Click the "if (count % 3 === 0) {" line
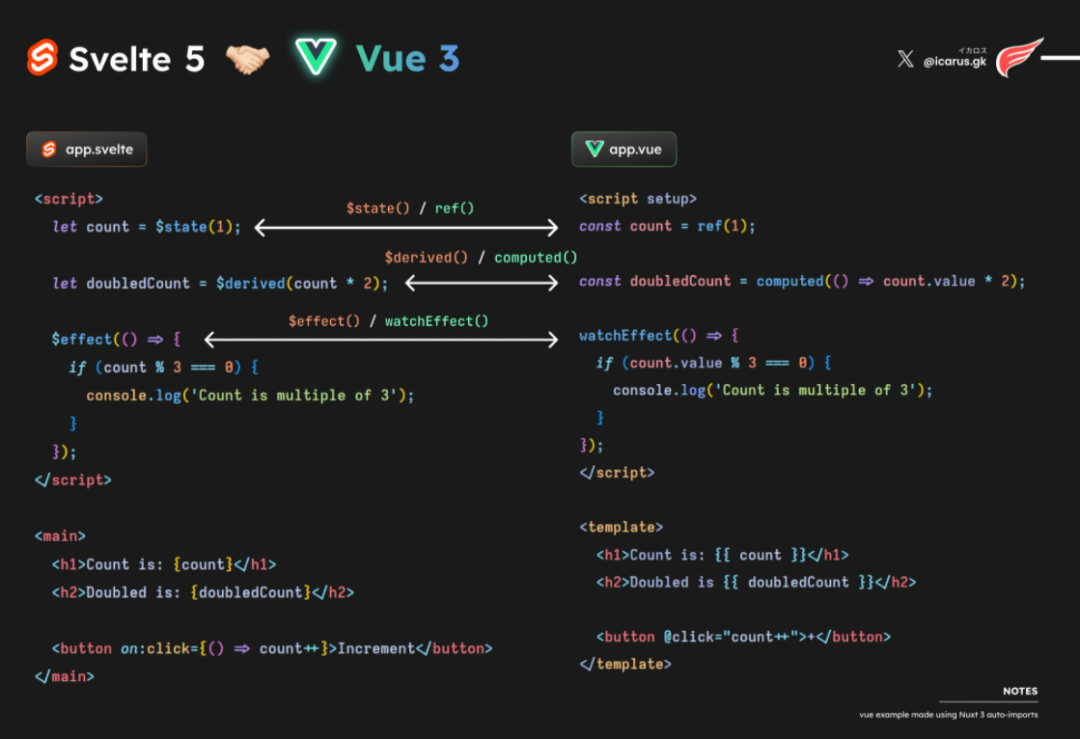 pos(164,368)
